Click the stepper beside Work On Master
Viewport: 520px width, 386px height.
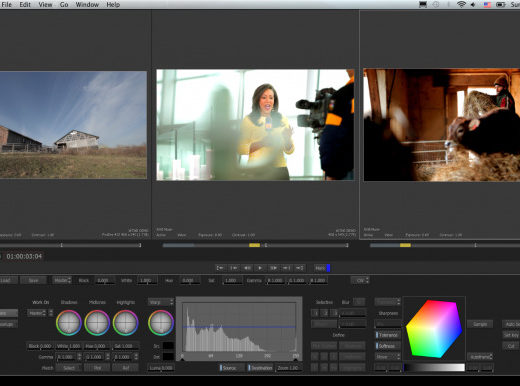pos(51,313)
